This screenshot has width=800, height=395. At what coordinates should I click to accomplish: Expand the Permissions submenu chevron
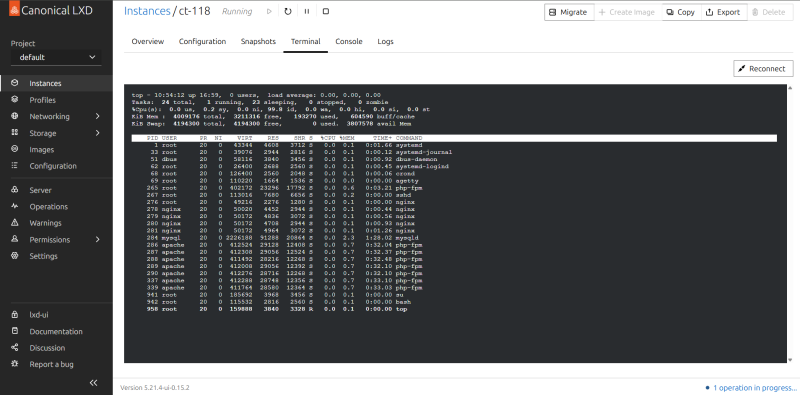[97, 239]
